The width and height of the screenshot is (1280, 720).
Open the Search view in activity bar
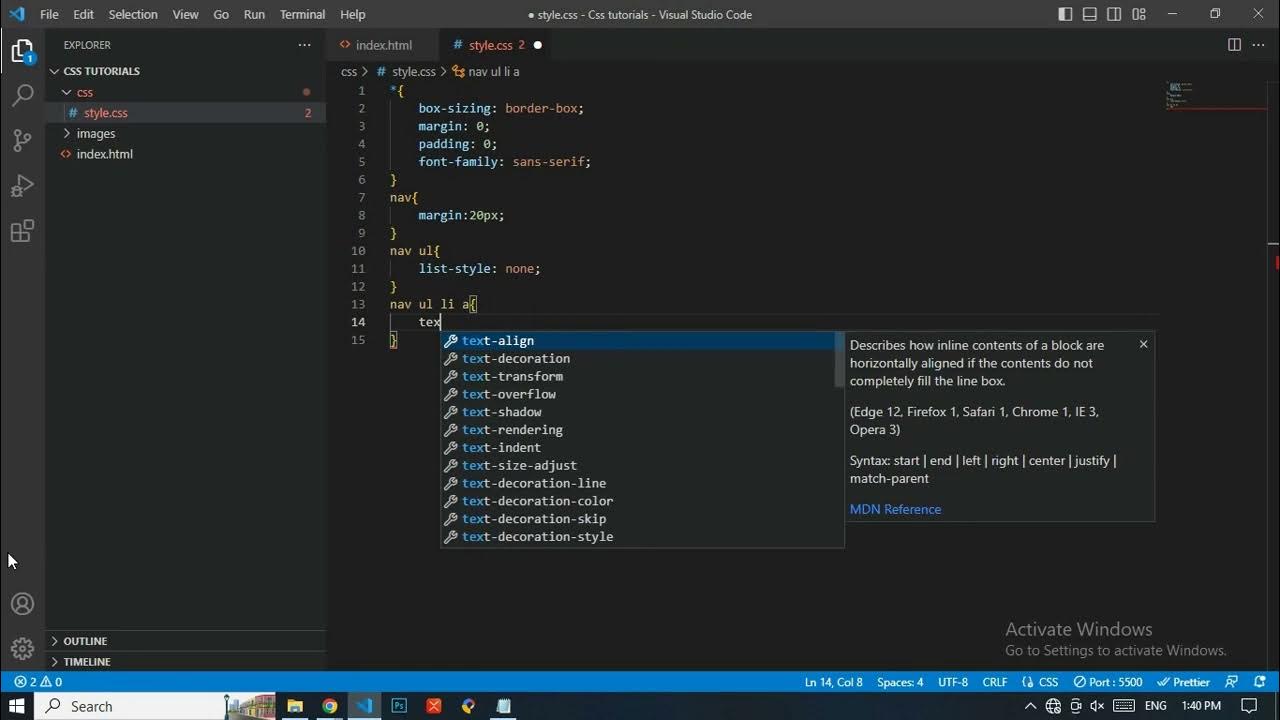pos(22,96)
